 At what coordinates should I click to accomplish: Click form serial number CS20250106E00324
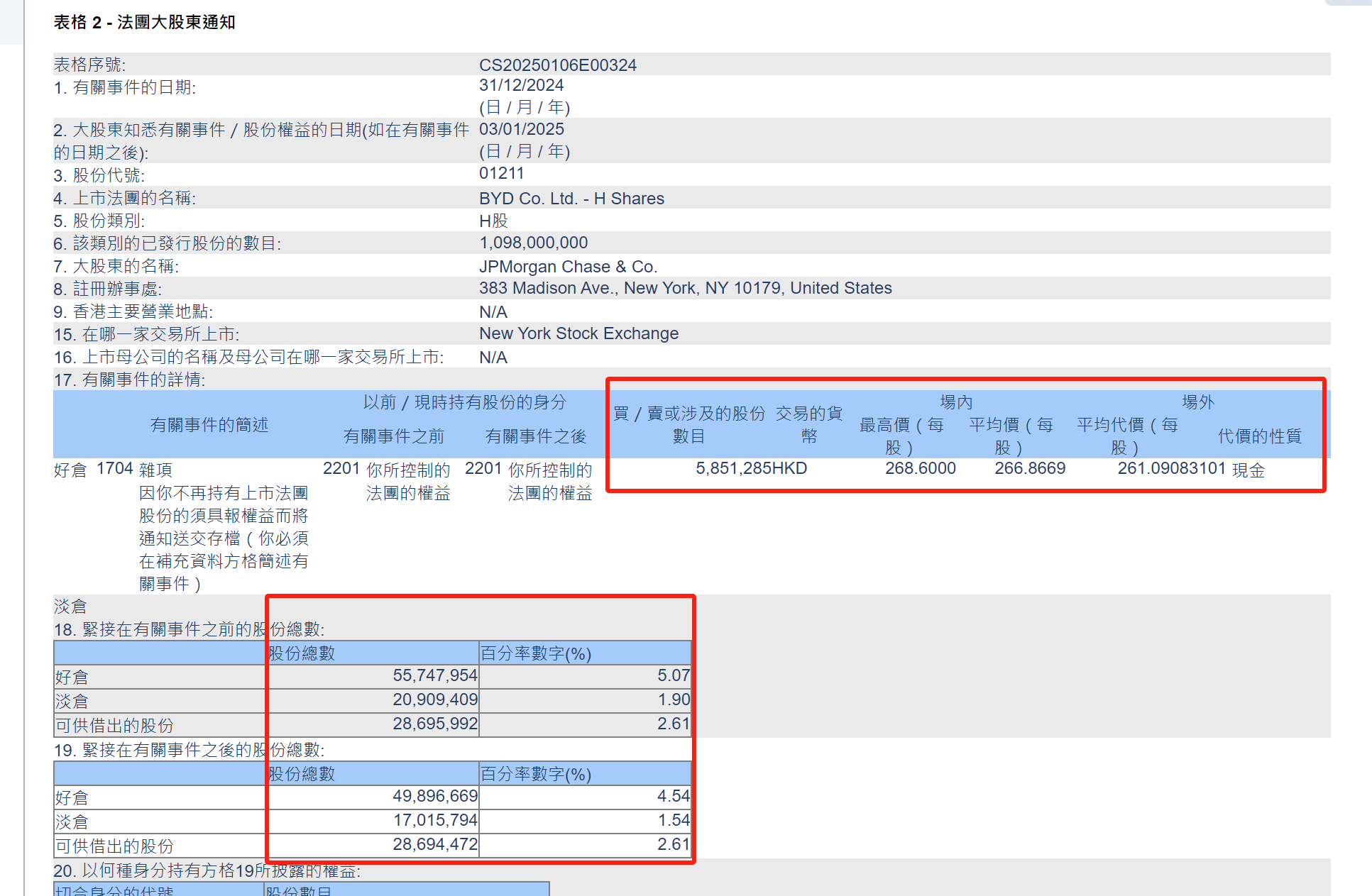(558, 65)
